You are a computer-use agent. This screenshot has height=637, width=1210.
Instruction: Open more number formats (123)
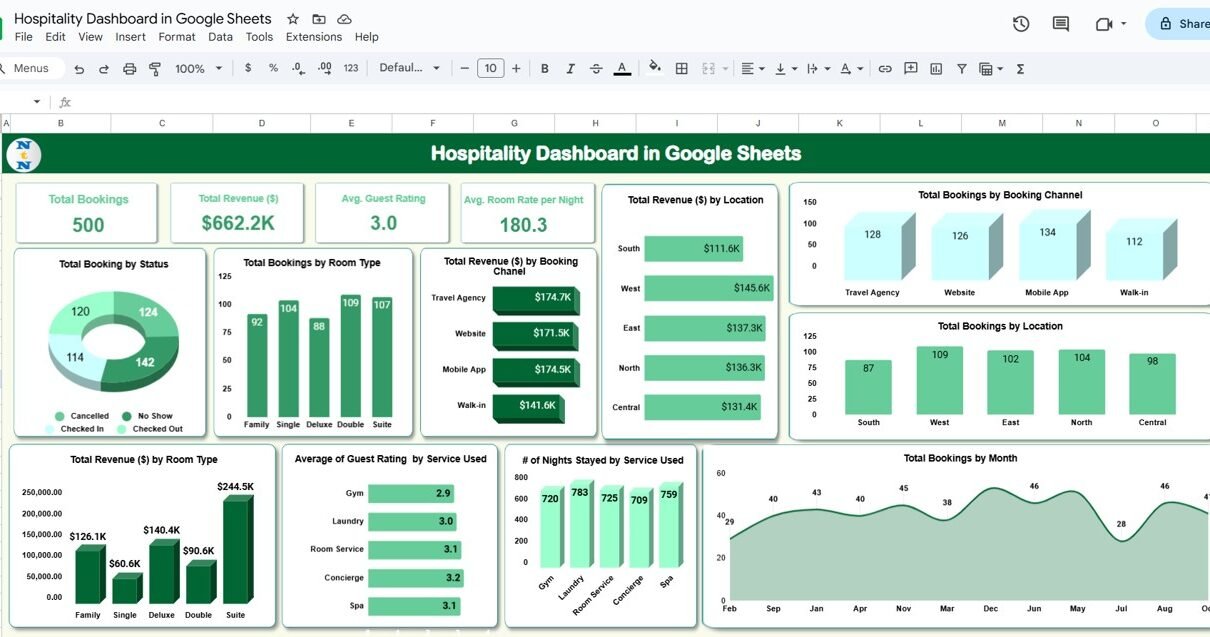coord(350,69)
